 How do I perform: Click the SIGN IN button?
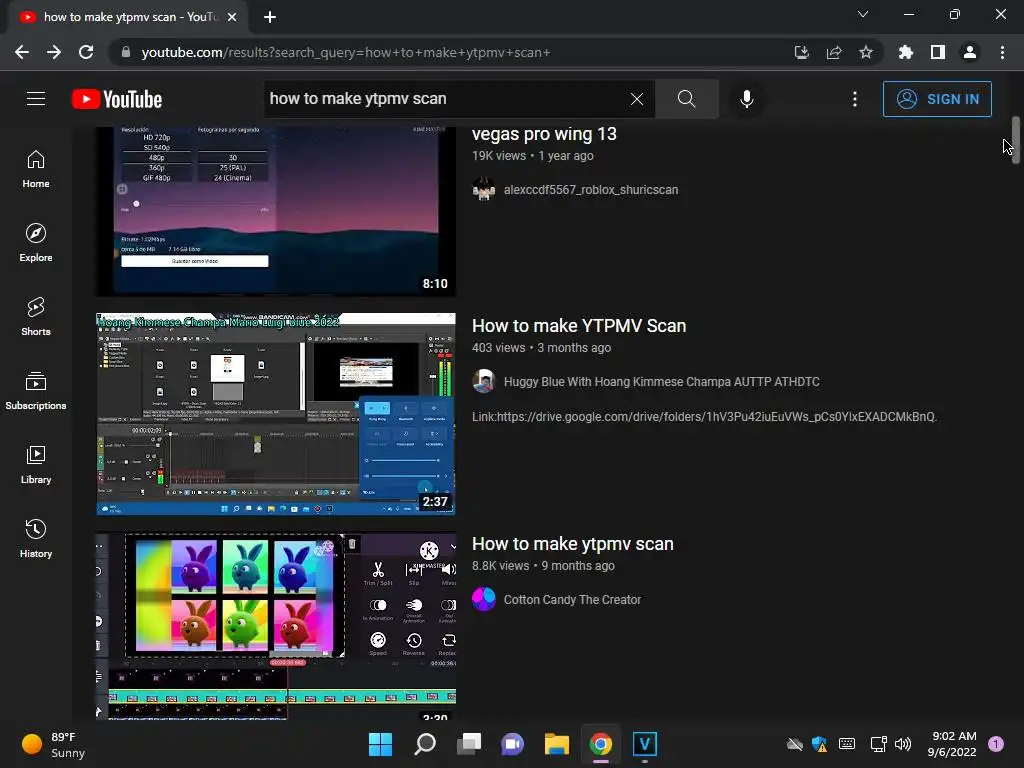click(937, 99)
